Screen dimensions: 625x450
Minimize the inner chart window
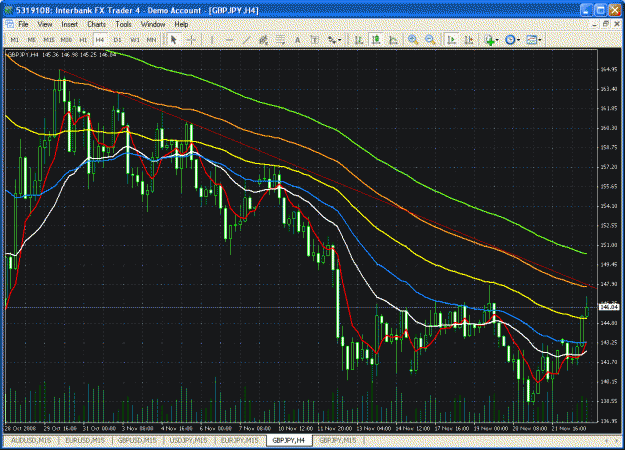(x=594, y=24)
